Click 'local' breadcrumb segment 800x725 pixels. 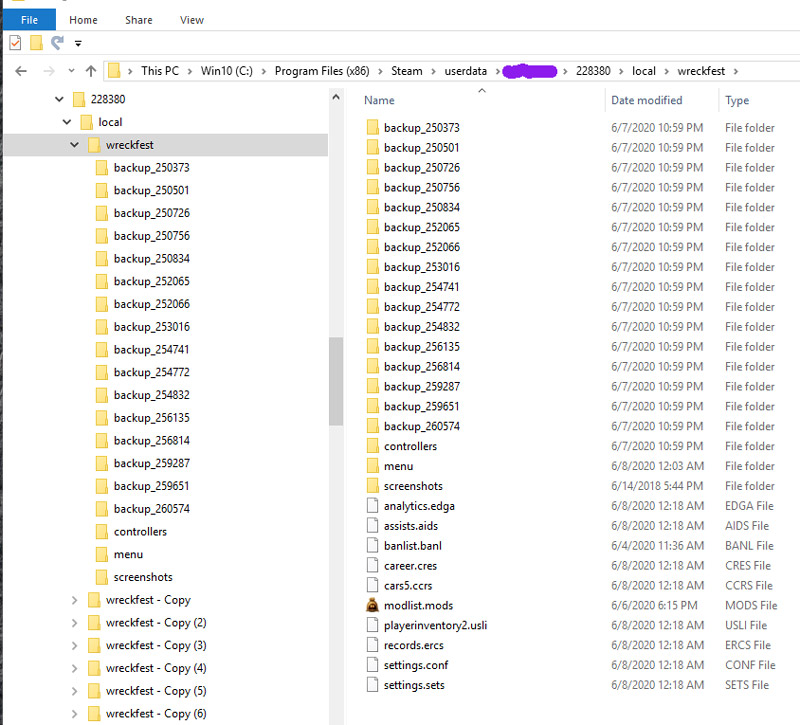643,71
